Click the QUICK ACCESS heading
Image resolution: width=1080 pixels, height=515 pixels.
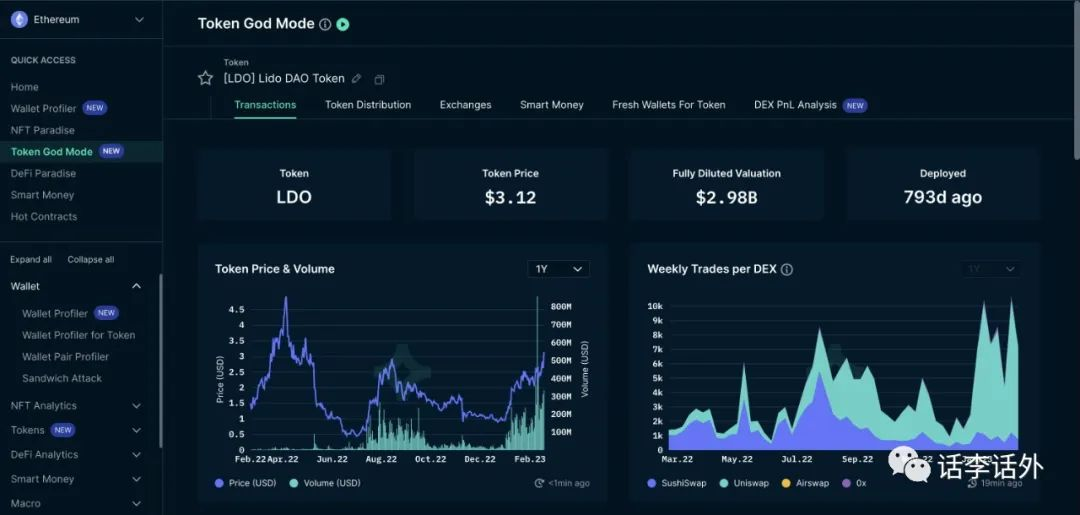[x=43, y=61]
